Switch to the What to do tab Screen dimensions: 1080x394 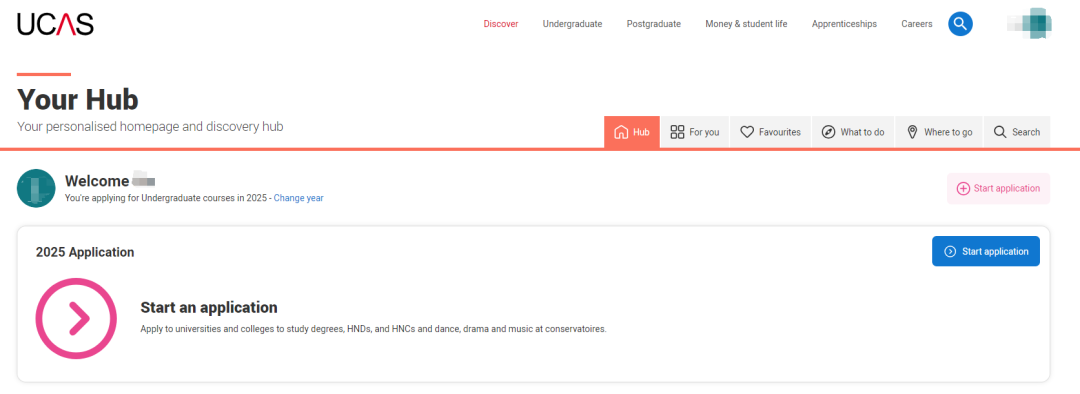pyautogui.click(x=853, y=132)
